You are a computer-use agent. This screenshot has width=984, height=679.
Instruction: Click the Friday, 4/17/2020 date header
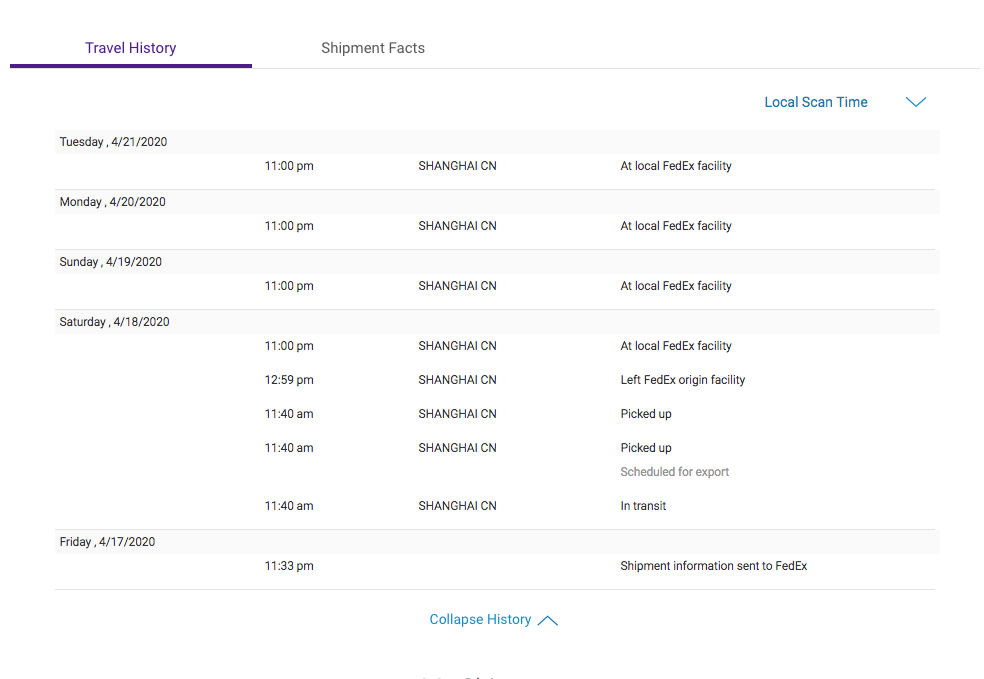tap(497, 542)
